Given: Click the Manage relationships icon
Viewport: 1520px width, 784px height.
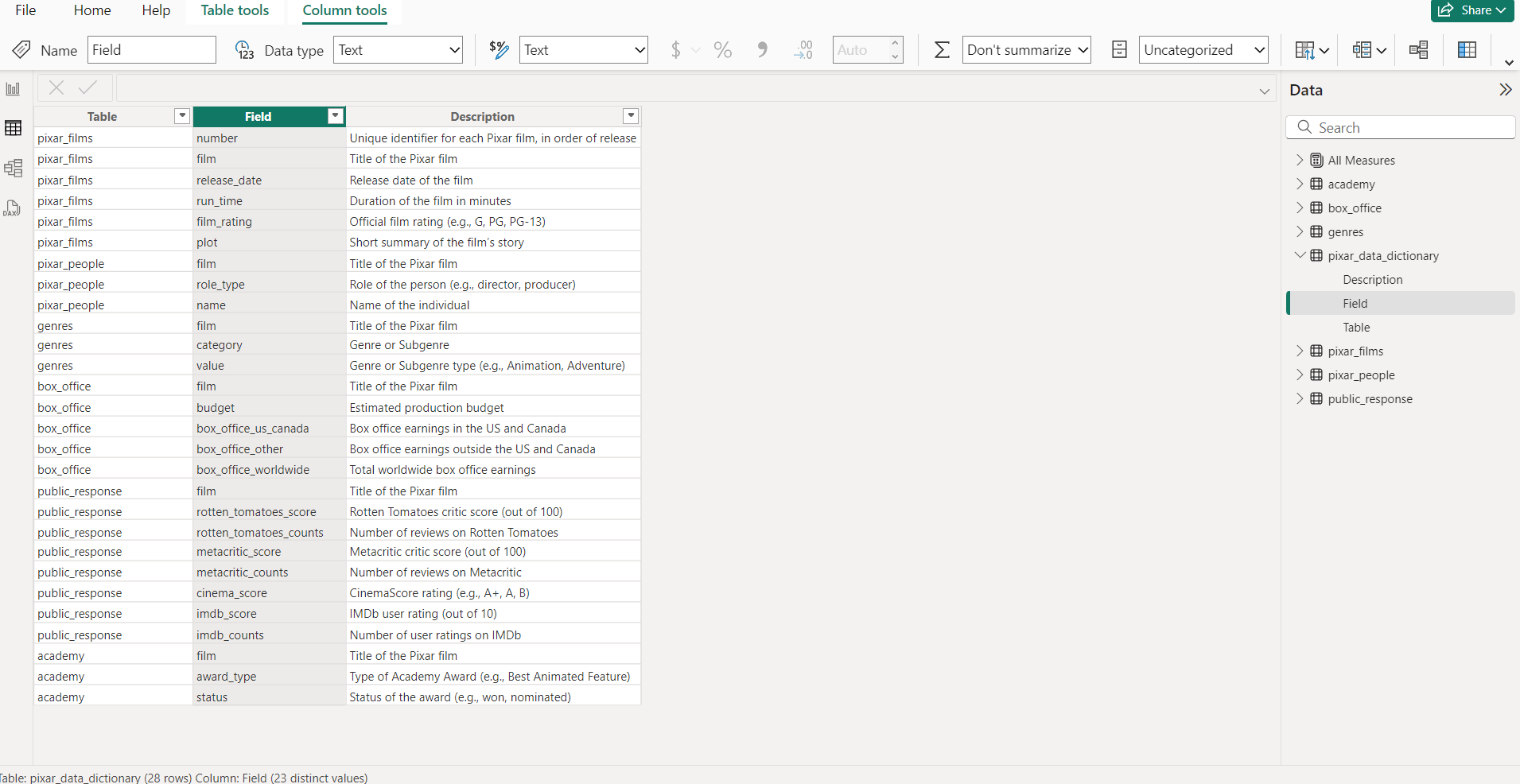Looking at the screenshot, I should point(1418,50).
